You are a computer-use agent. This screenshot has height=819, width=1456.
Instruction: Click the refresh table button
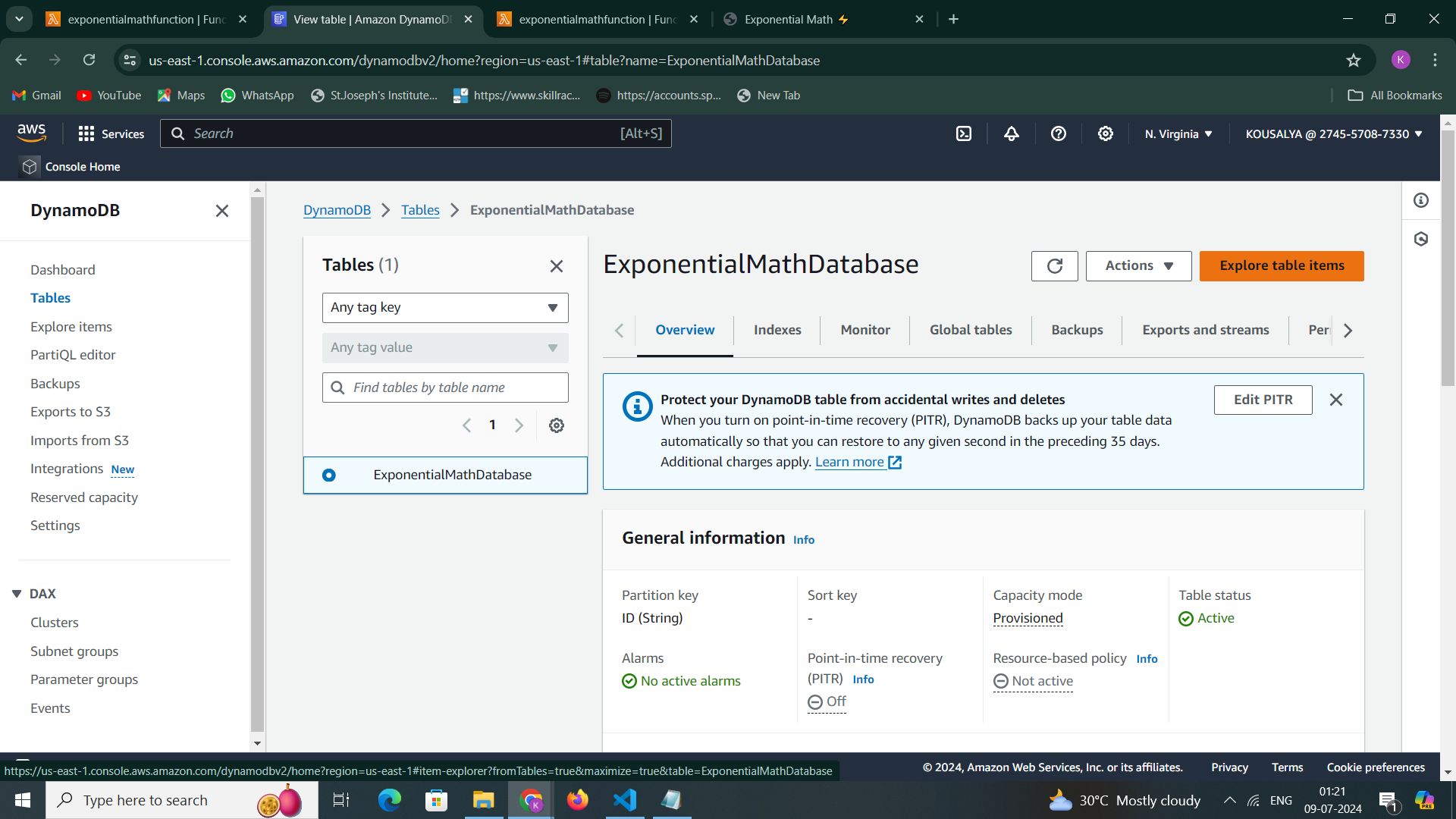pyautogui.click(x=1054, y=266)
